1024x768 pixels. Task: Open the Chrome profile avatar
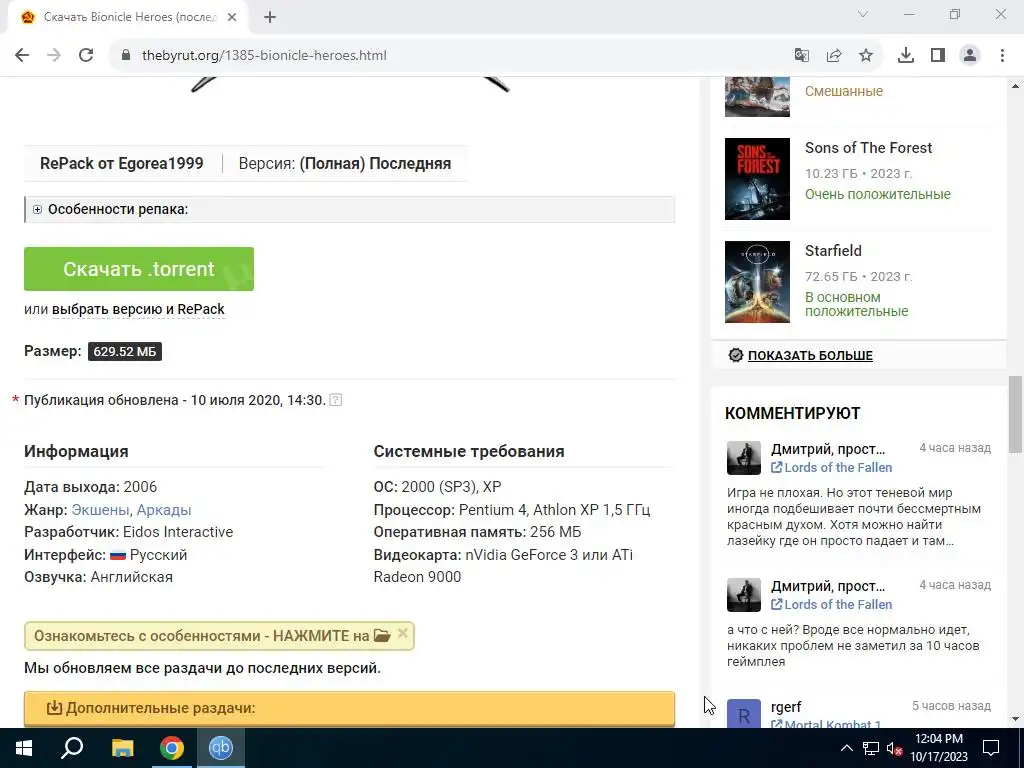click(970, 56)
